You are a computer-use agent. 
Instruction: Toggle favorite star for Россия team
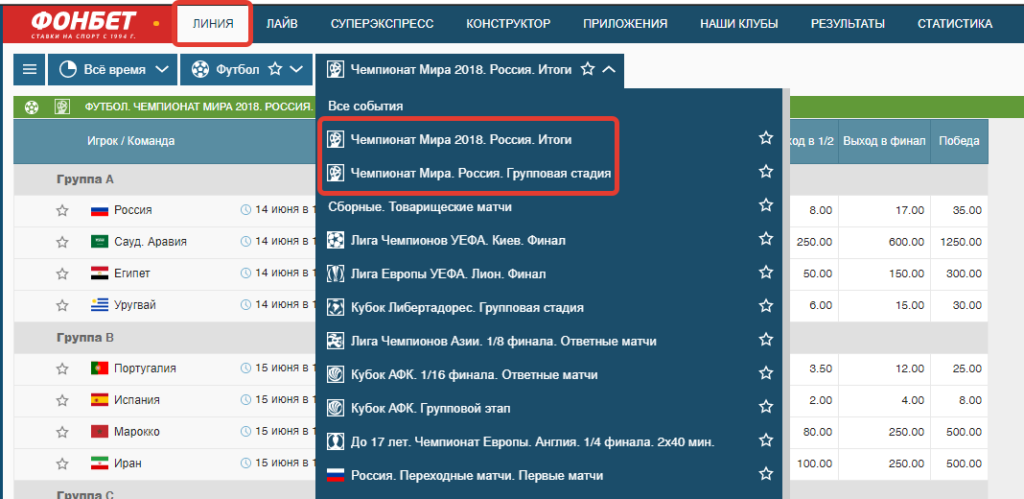(62, 210)
